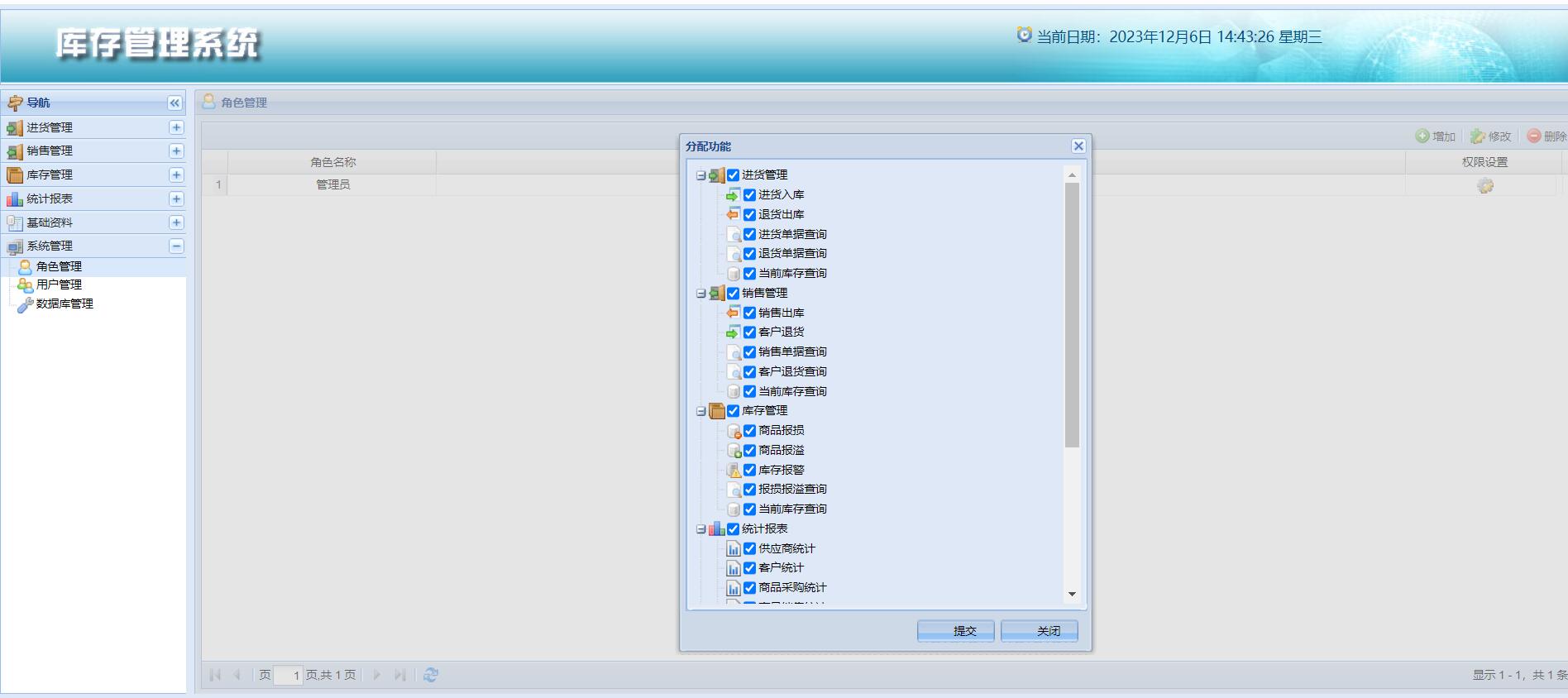Click the 权限设置 gear icon for 管理员
This screenshot has height=698, width=1568.
[1485, 186]
